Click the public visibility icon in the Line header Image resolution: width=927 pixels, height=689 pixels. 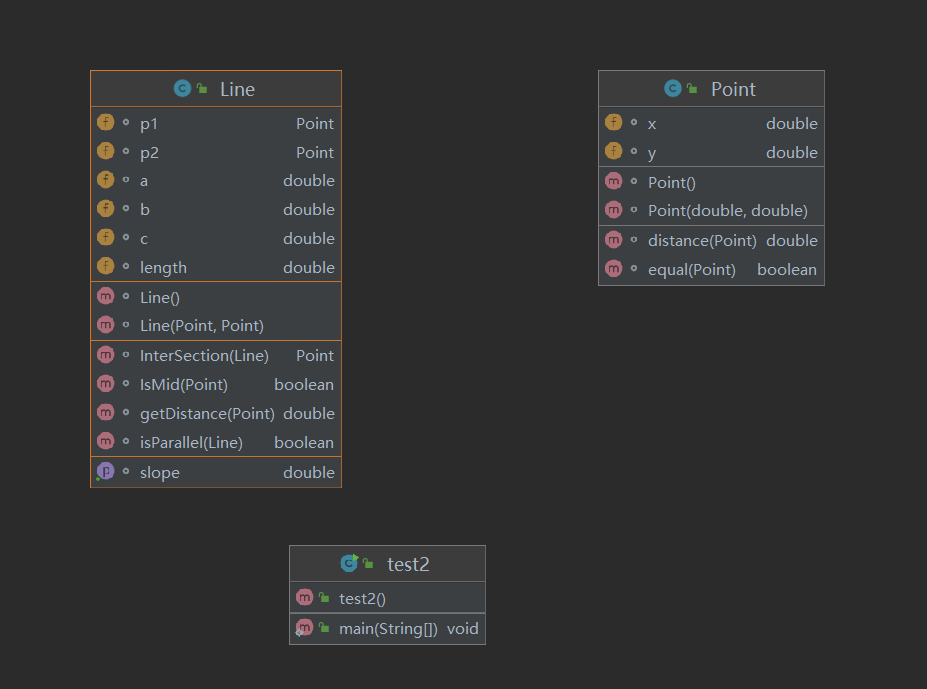point(202,89)
